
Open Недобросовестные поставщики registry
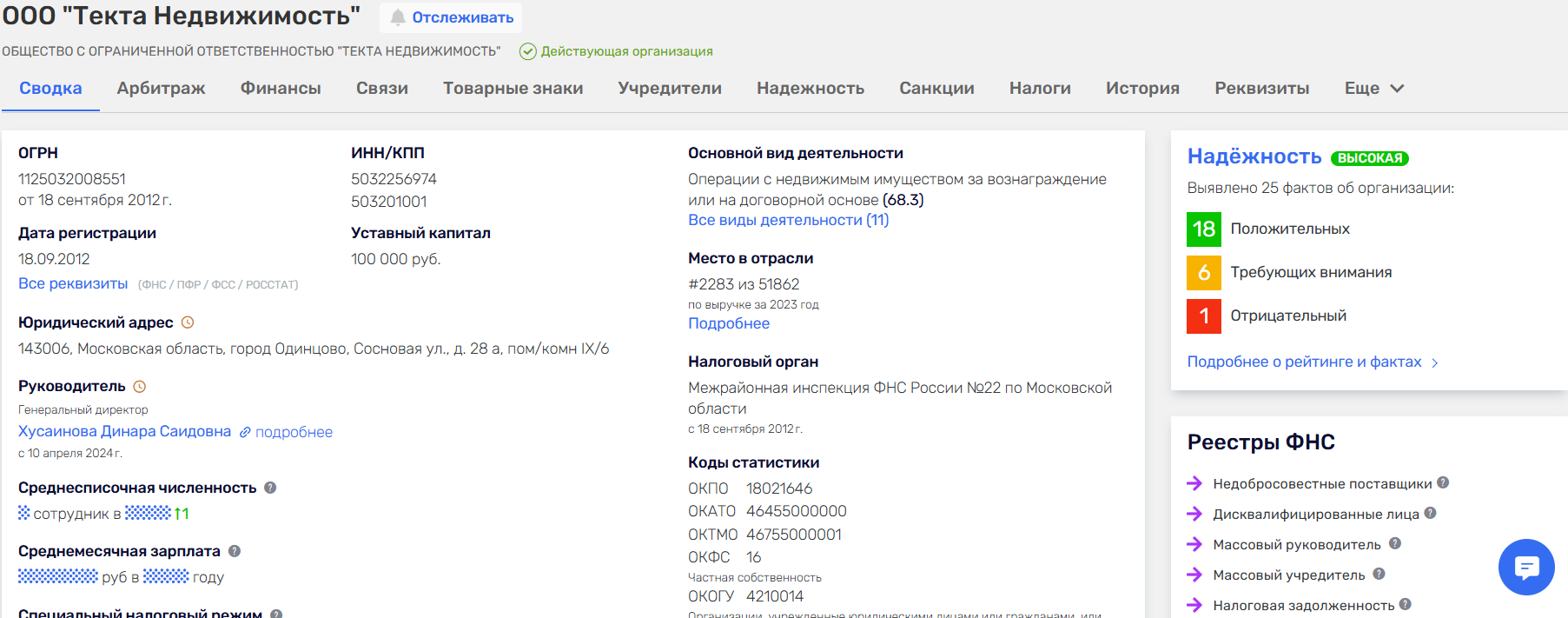tap(1322, 483)
